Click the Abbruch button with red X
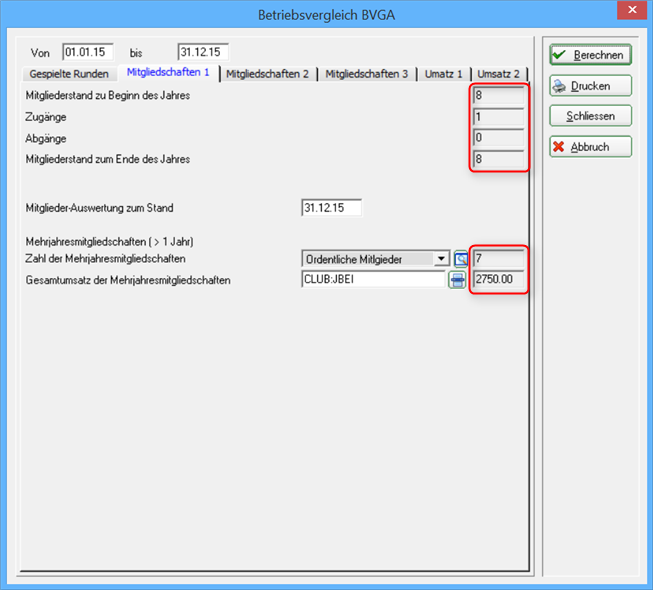 pyautogui.click(x=591, y=147)
